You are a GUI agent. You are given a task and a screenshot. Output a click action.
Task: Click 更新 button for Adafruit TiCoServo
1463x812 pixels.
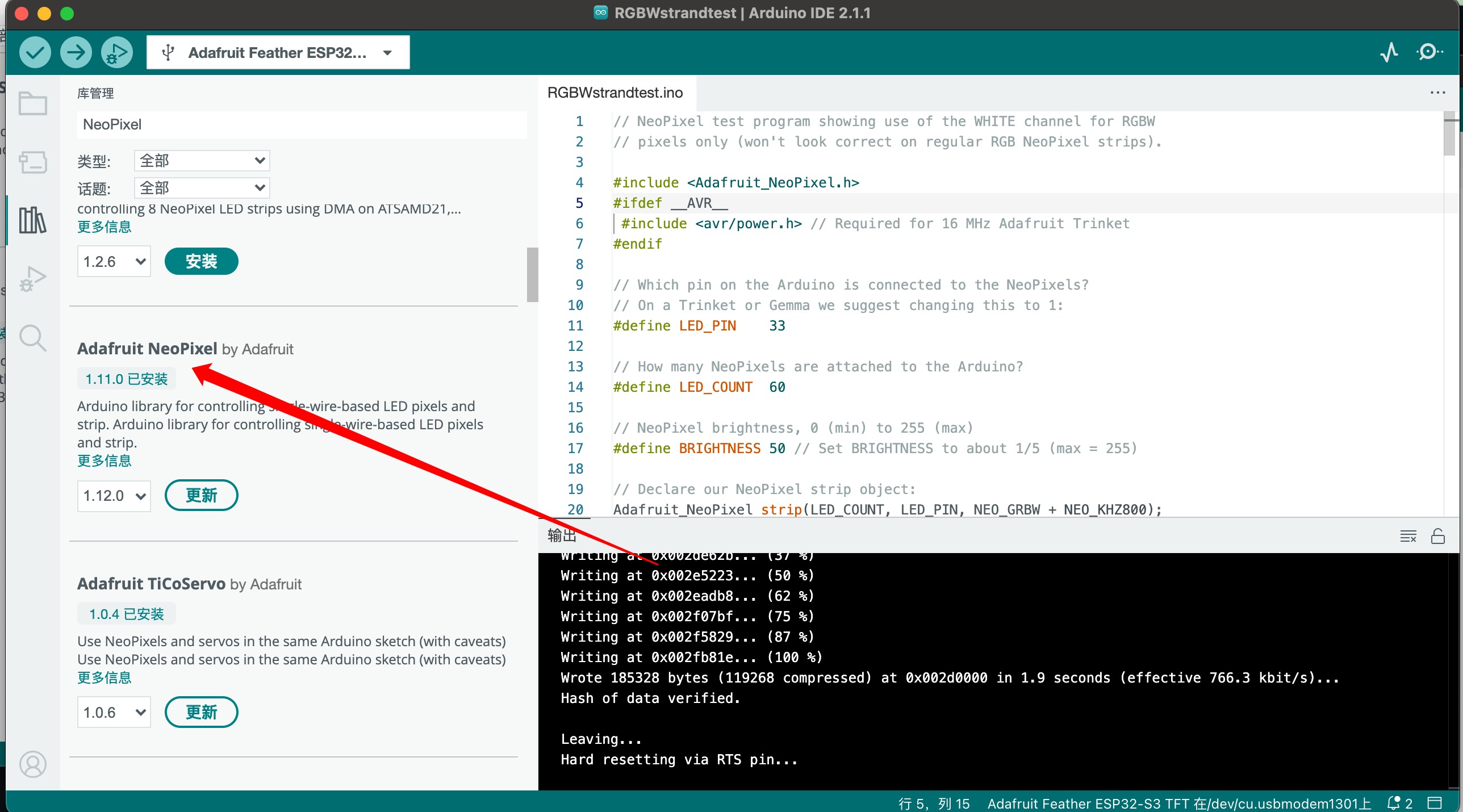[202, 712]
